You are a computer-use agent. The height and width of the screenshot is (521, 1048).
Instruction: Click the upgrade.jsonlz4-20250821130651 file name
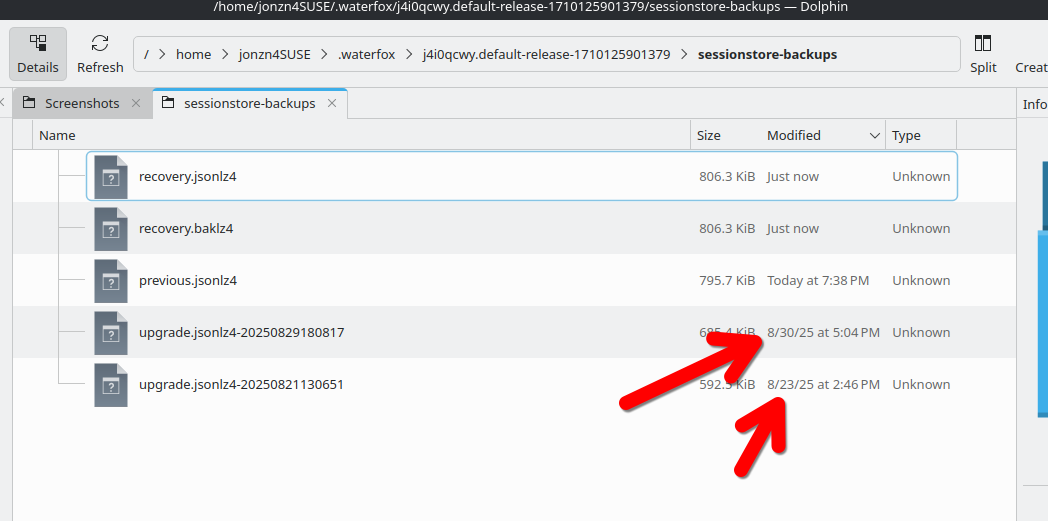click(241, 385)
